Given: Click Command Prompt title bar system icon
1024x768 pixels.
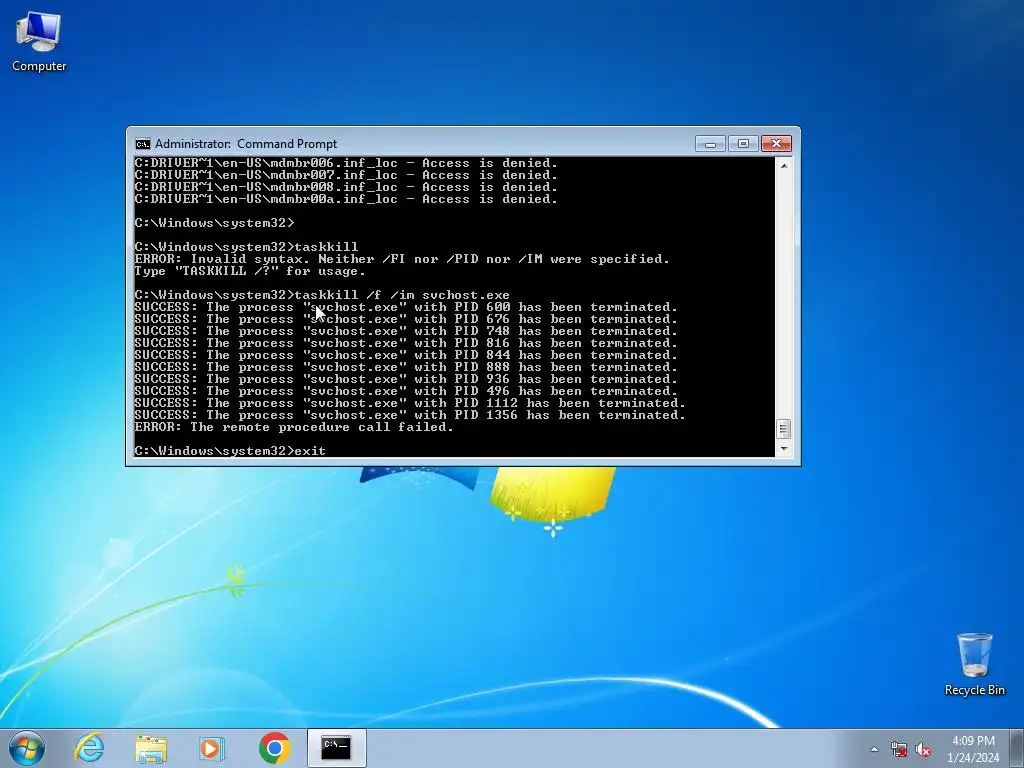Looking at the screenshot, I should (142, 144).
